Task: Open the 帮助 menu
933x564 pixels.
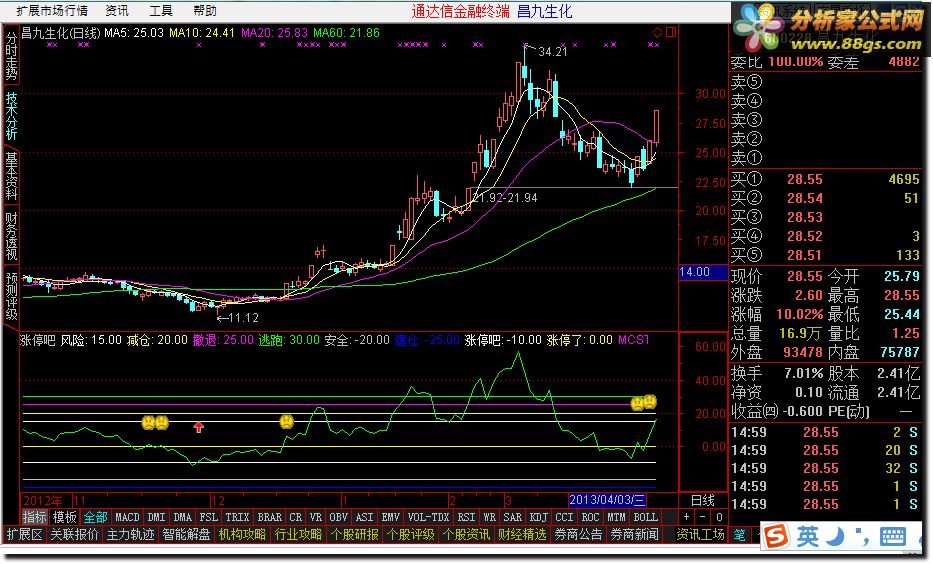Action: (x=205, y=10)
